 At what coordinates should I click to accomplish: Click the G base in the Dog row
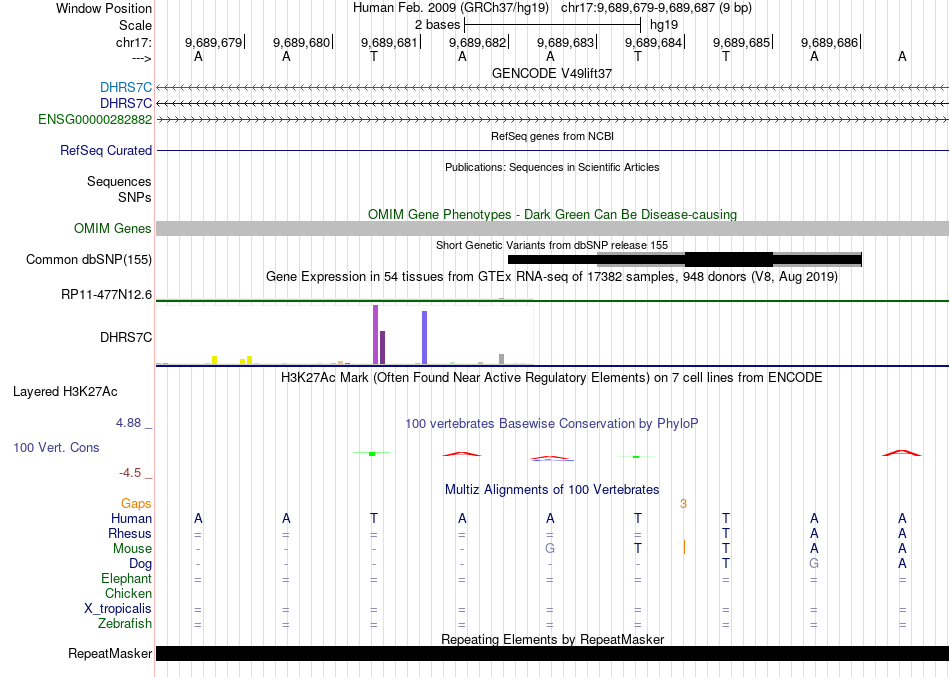(814, 564)
